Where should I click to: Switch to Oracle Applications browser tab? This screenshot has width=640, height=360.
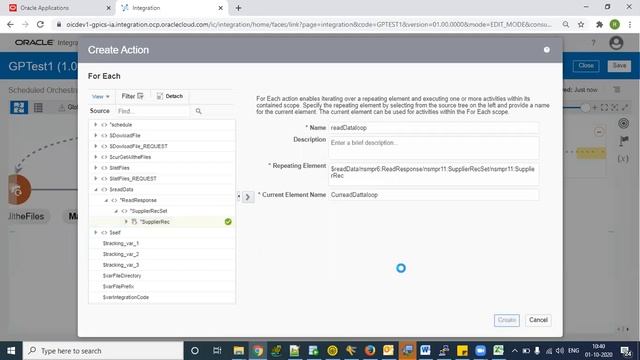[x=57, y=8]
